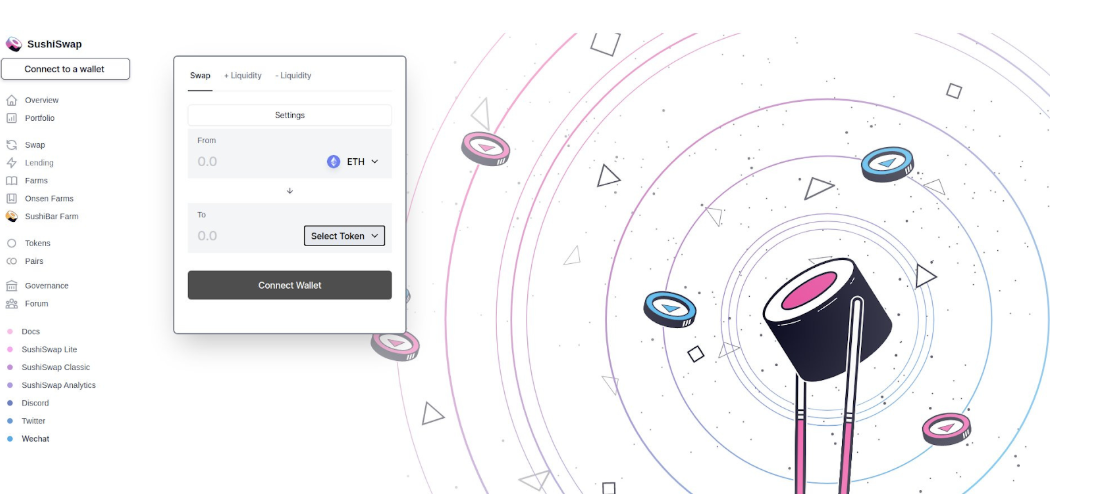
Task: Open the Docs link
Action: pyautogui.click(x=30, y=331)
